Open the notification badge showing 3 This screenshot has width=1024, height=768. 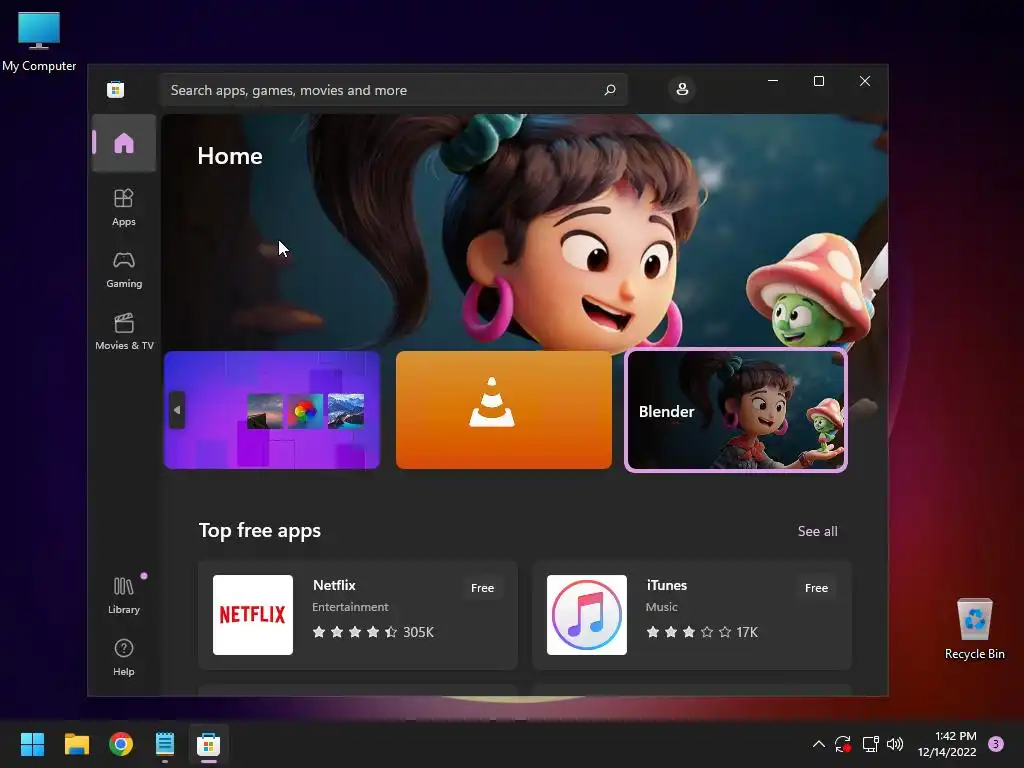pos(995,744)
